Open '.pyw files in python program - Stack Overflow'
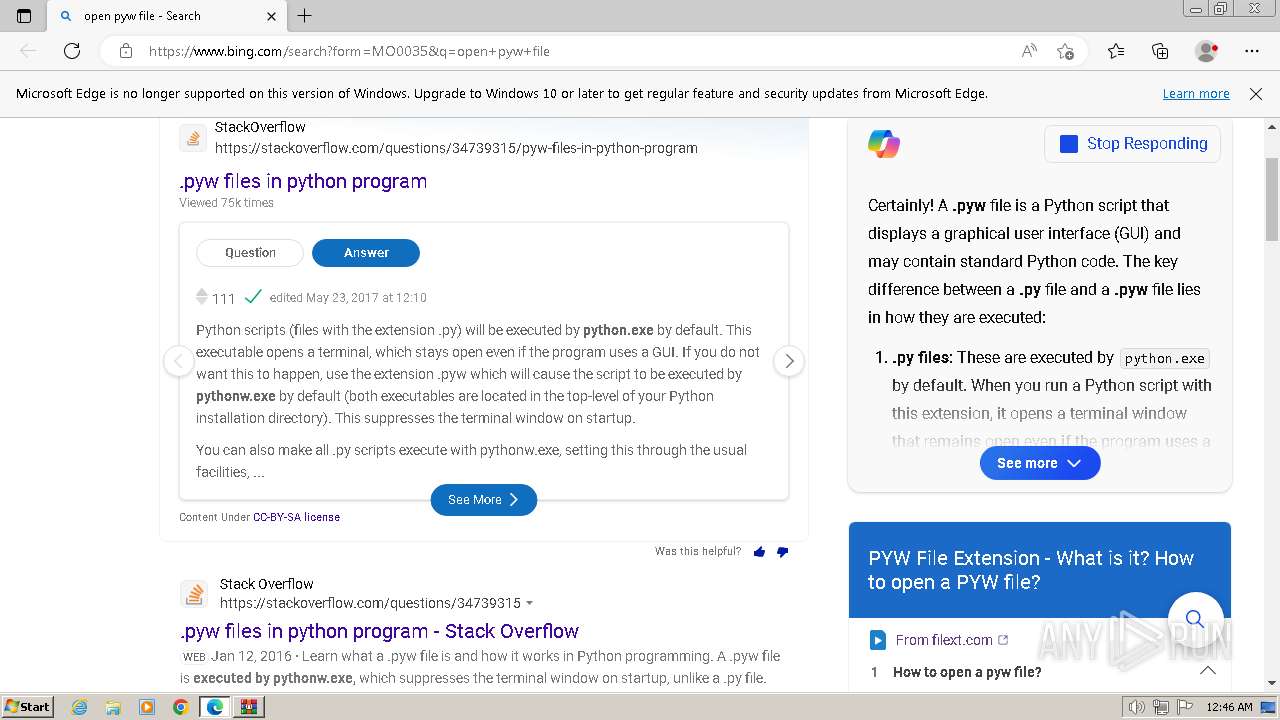This screenshot has height=720, width=1280. pos(379,631)
